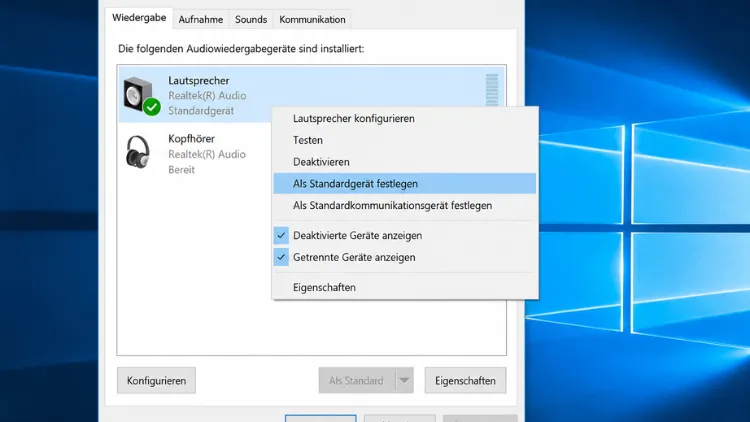Screen dimensions: 750x422
Task: Click the Standardgerät status text
Action: pyautogui.click(x=201, y=111)
